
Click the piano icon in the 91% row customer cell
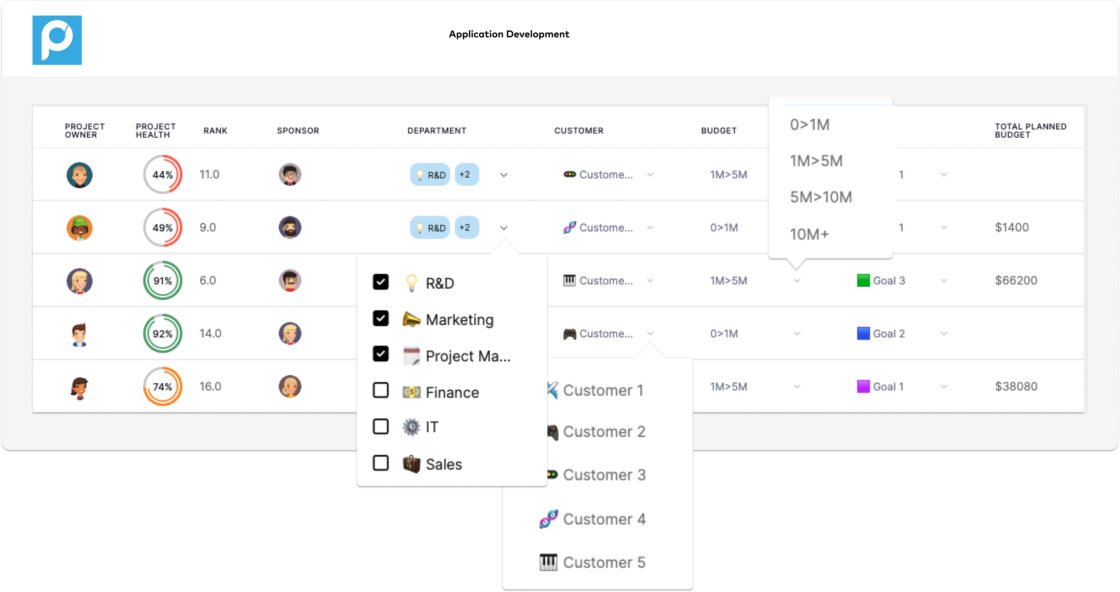click(569, 280)
